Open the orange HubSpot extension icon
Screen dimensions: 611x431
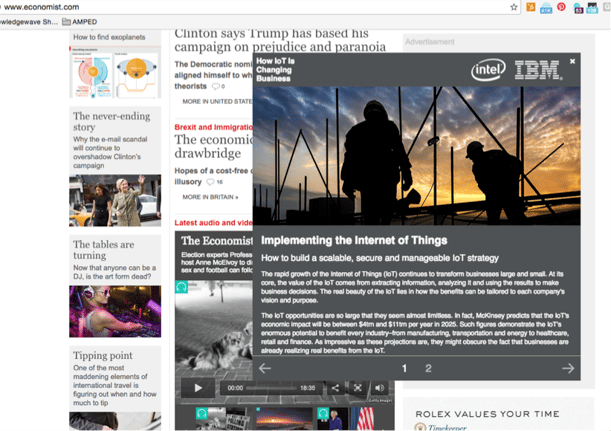pos(530,7)
